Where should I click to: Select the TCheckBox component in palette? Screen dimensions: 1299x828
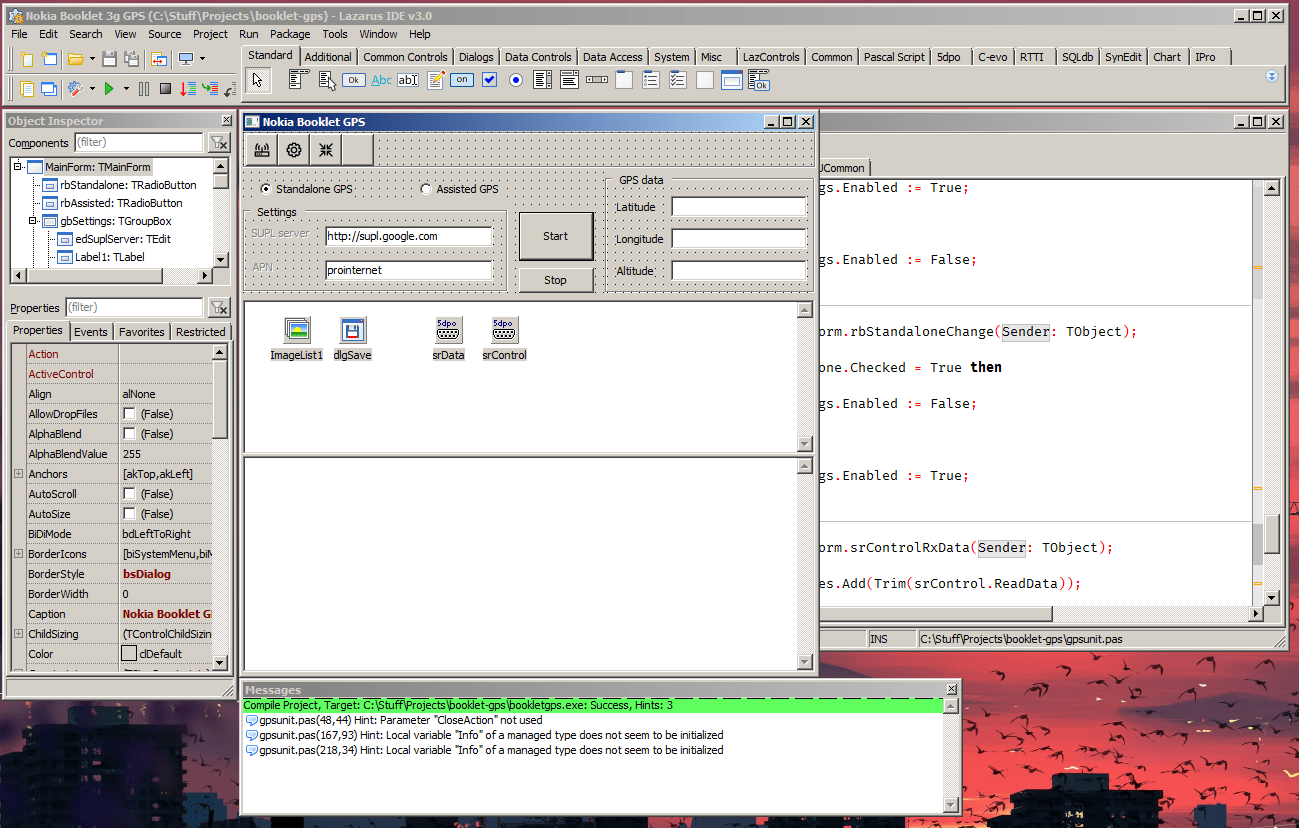[x=489, y=80]
